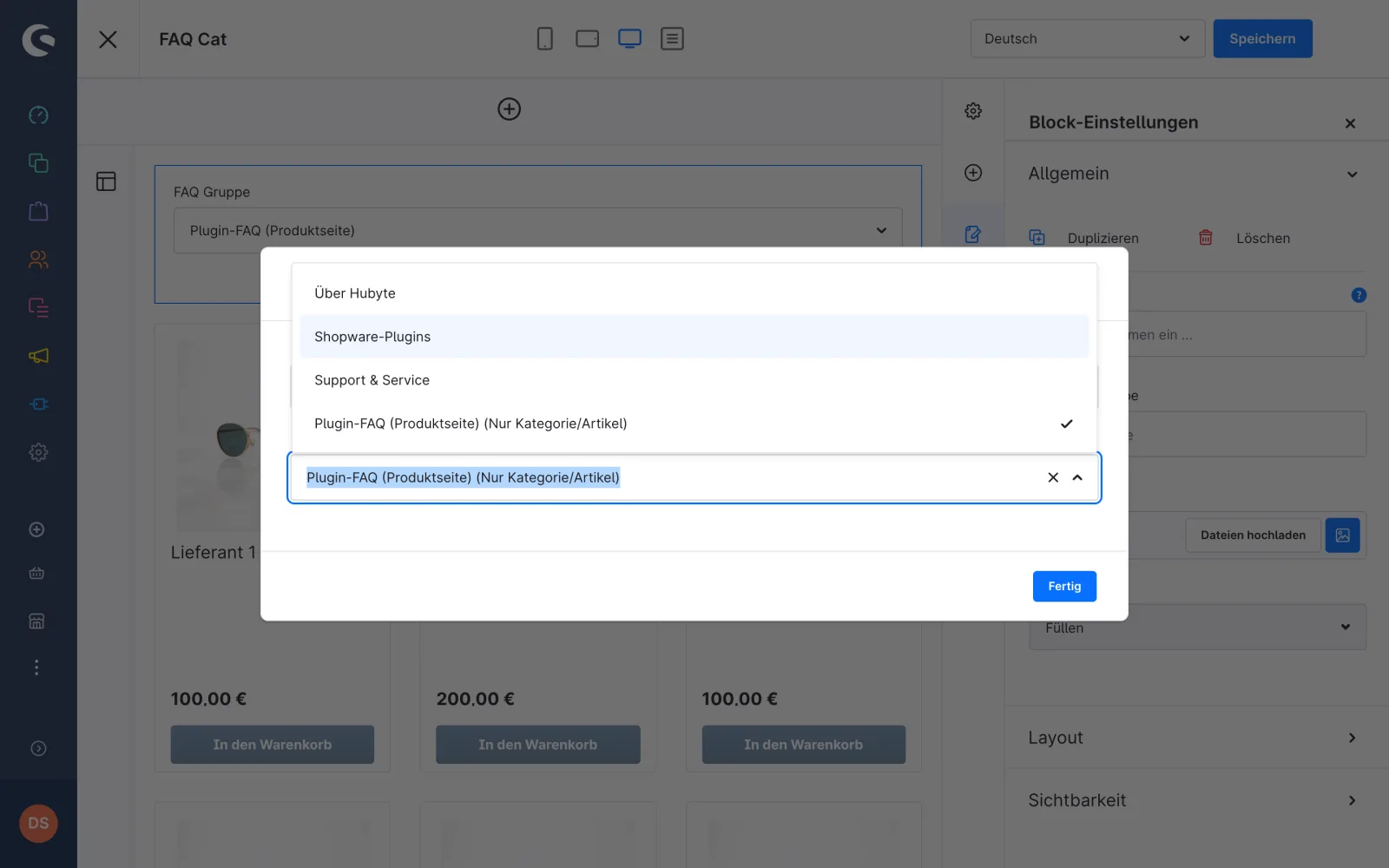Clear the selected FAQ group with the X
This screenshot has width=1389, height=868.
coord(1053,477)
